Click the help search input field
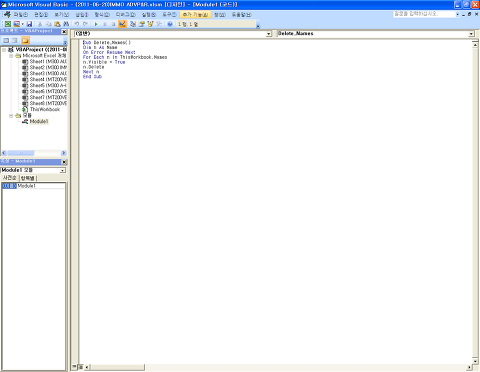480x372 pixels. point(424,14)
